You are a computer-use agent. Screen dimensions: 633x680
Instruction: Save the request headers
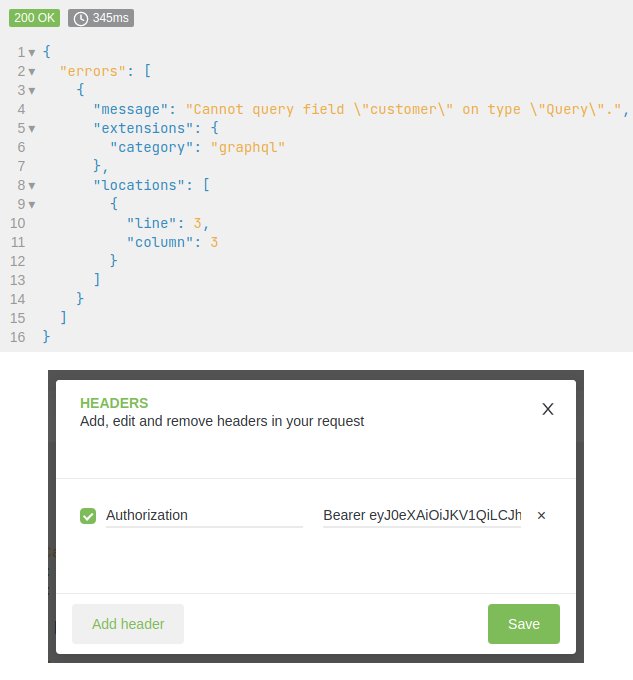pos(523,624)
